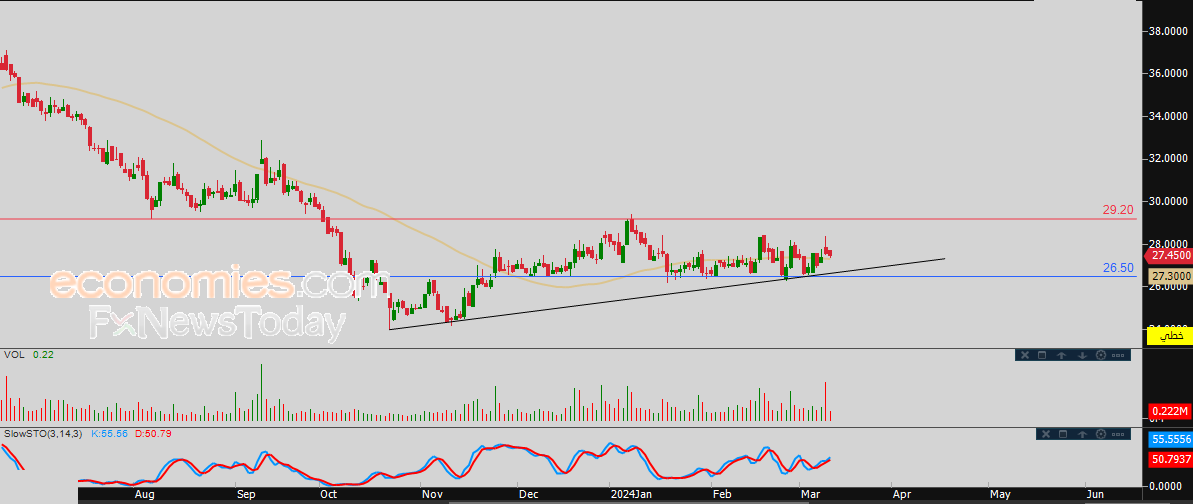Click the Nov label on time axis
This screenshot has height=504, width=1193.
(x=431, y=495)
